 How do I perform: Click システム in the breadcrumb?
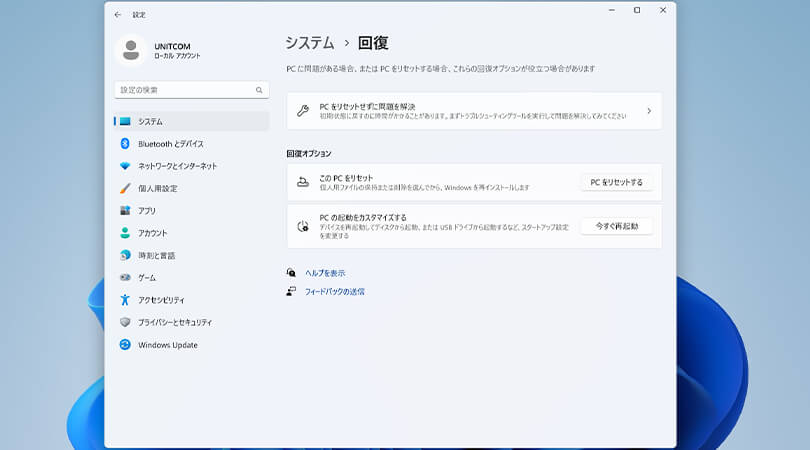(310, 43)
